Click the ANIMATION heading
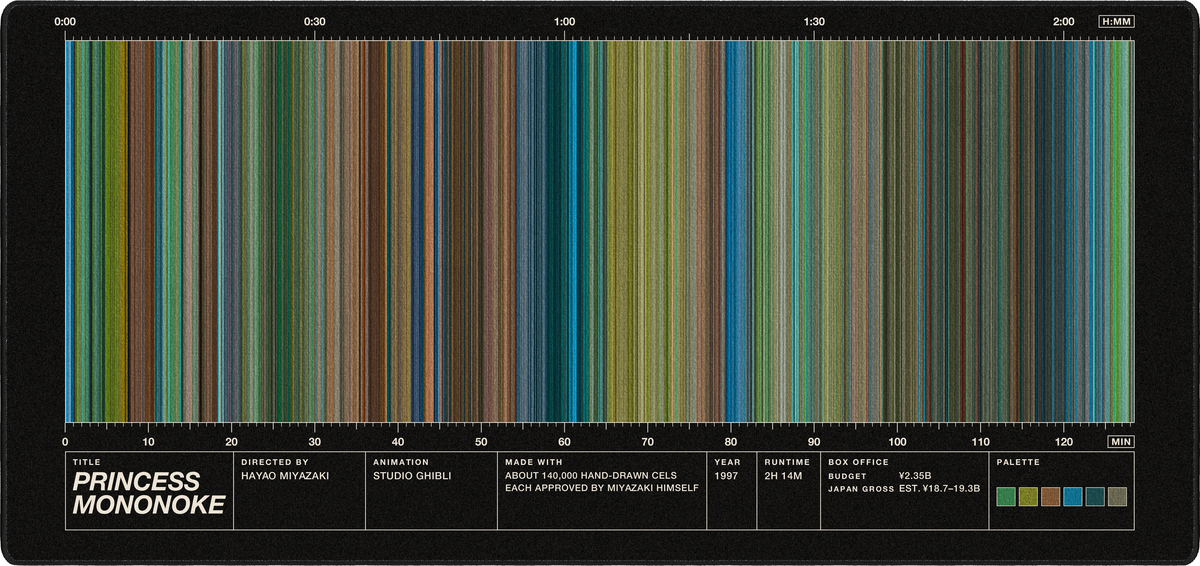This screenshot has width=1200, height=566. point(401,462)
